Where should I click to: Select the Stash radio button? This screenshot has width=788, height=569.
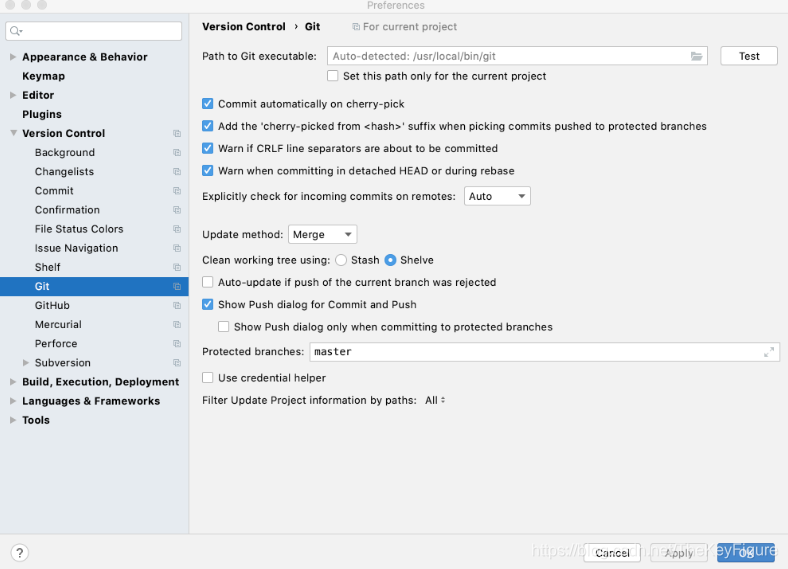pyautogui.click(x=341, y=260)
